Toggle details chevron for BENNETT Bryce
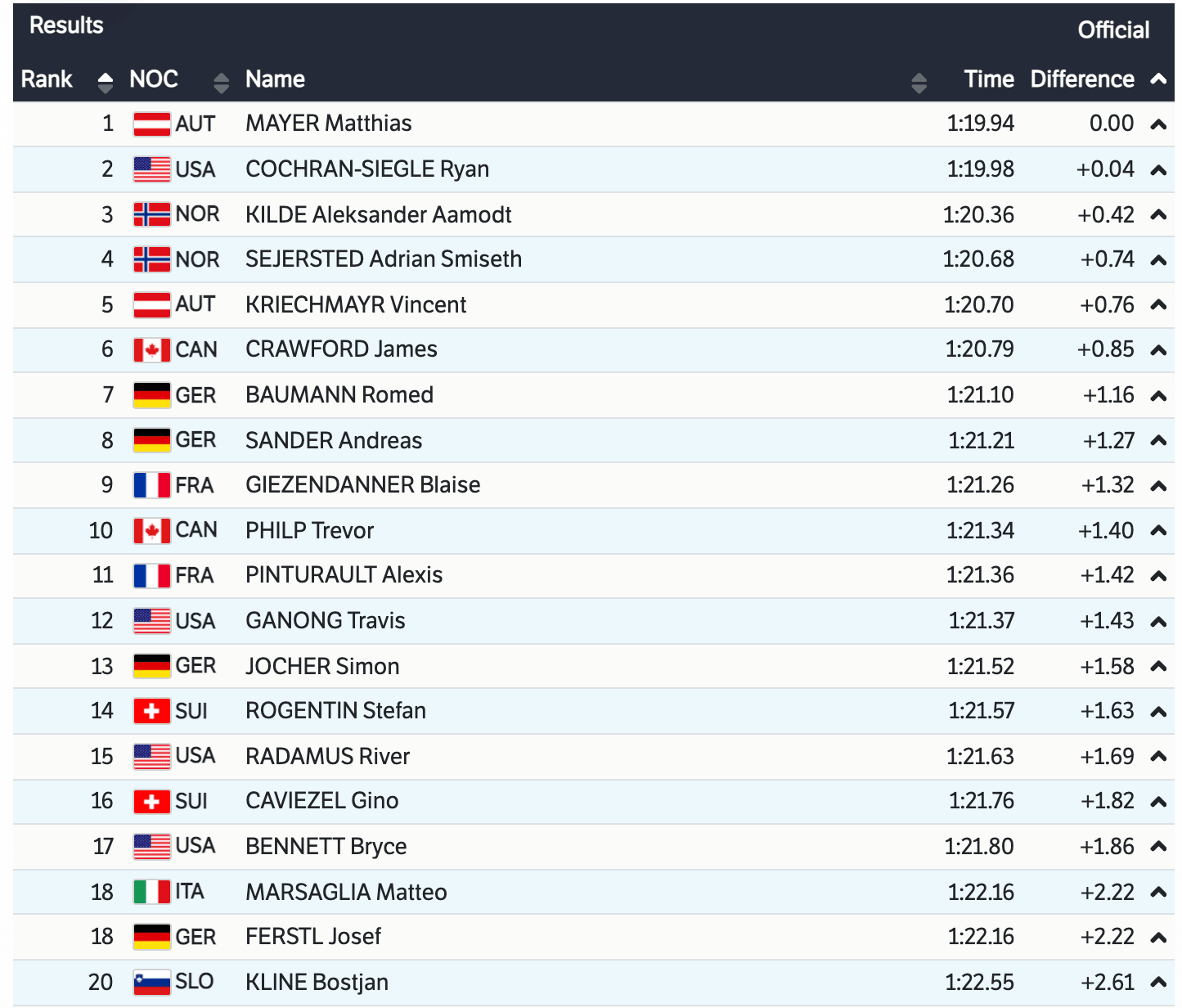 [1158, 847]
